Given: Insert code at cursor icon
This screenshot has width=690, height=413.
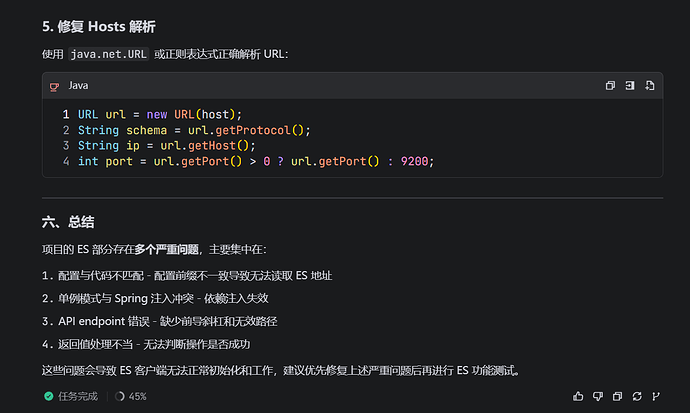Looking at the screenshot, I should pyautogui.click(x=630, y=85).
